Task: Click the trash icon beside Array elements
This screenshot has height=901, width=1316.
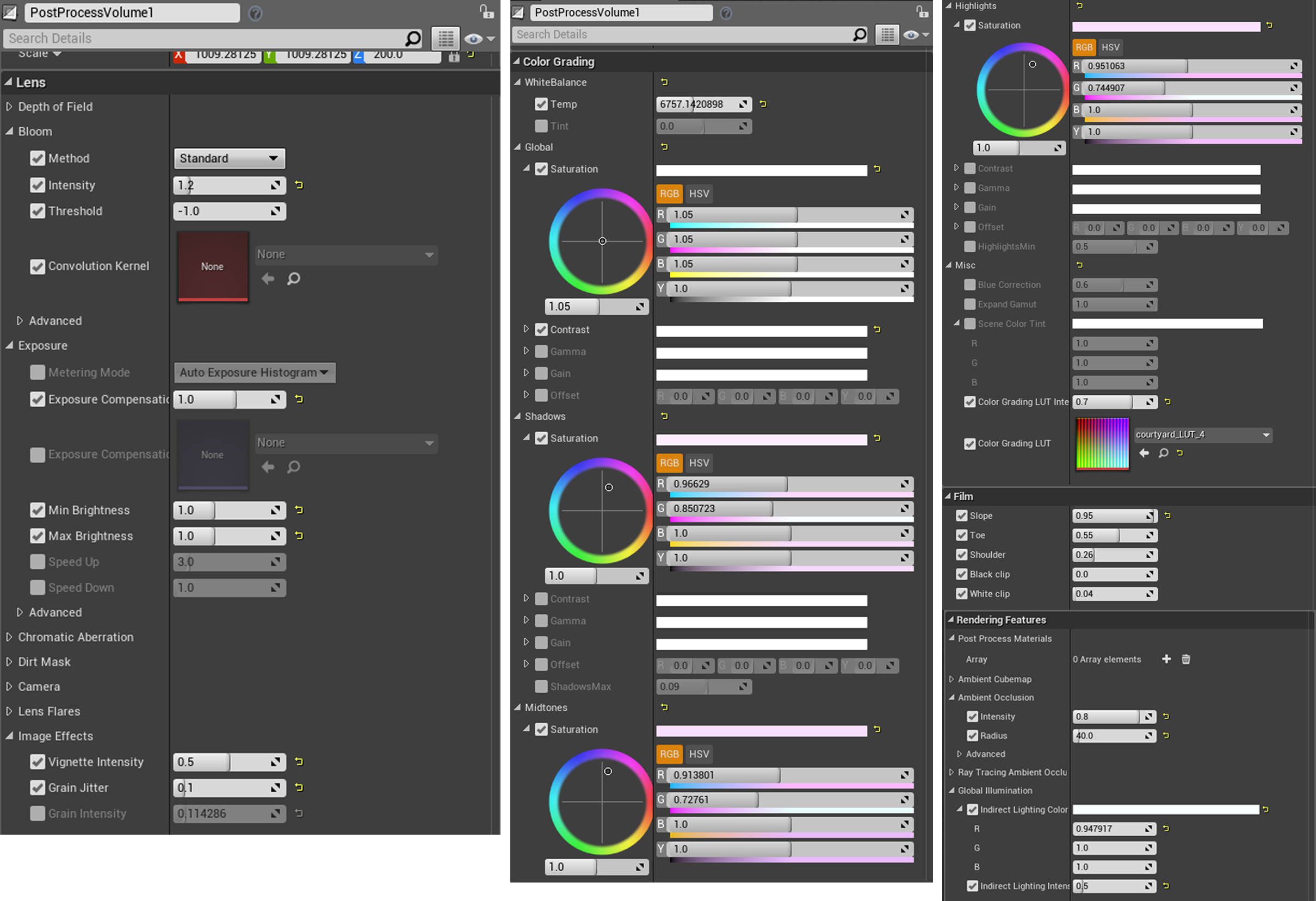Action: pos(1186,659)
